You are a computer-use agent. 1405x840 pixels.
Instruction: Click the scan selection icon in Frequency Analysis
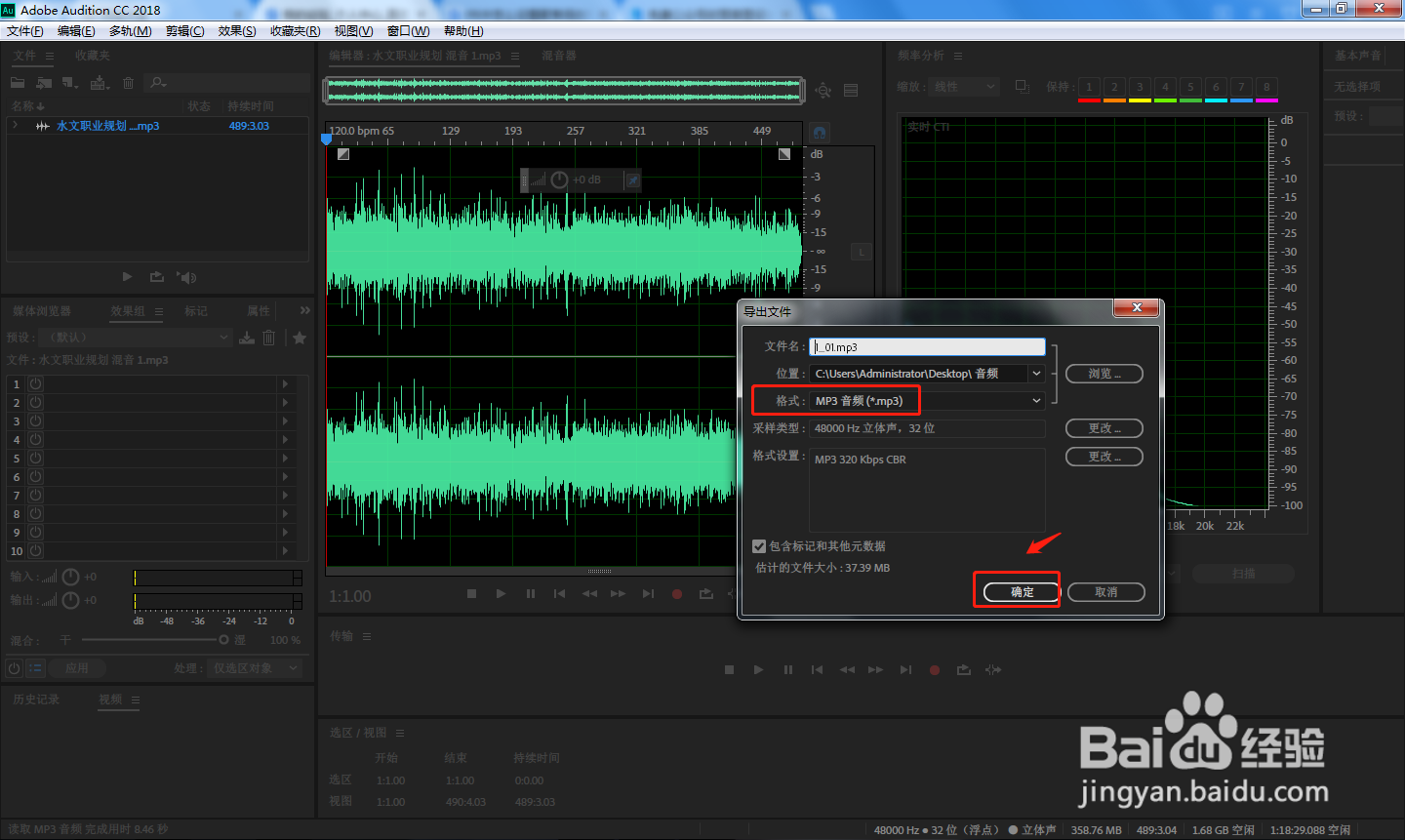pos(1244,574)
